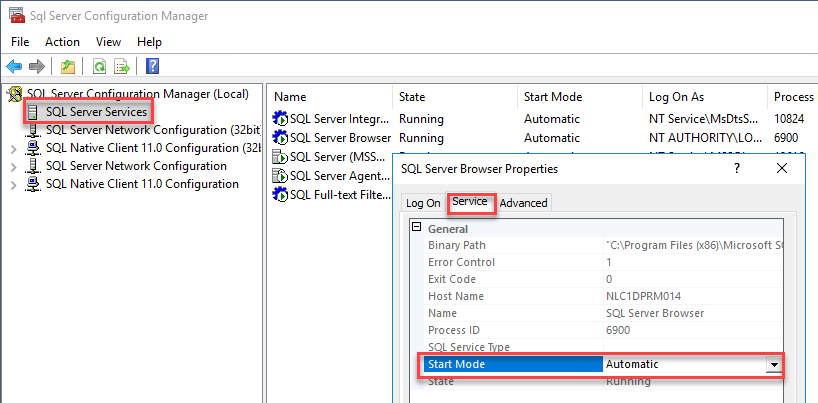This screenshot has width=818, height=403.
Task: Collapse the General property section
Action: click(x=417, y=229)
